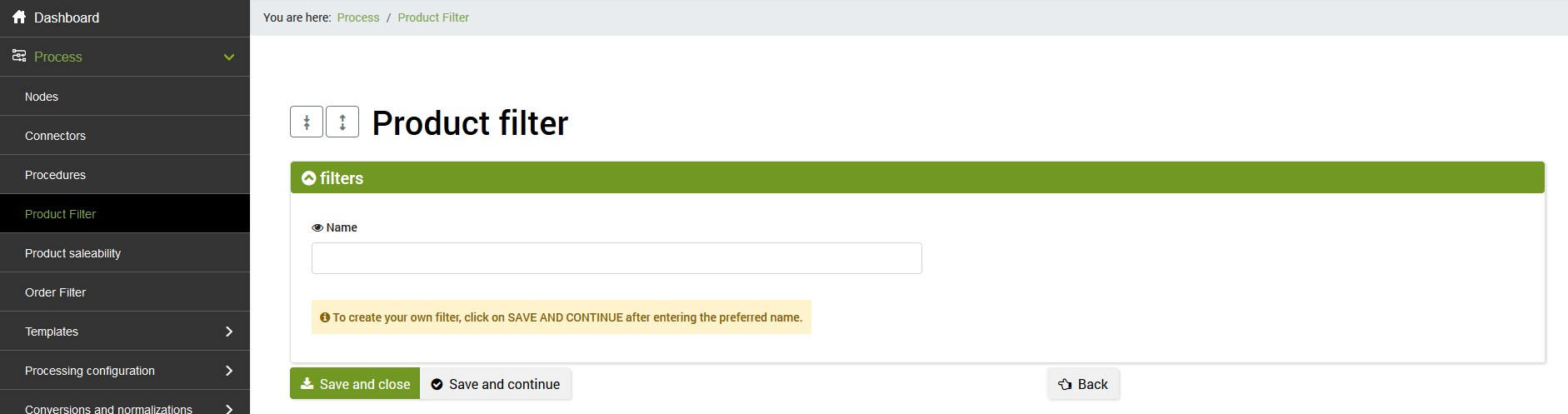Screen dimensions: 1568x414
Task: Click the Back button
Action: [1083, 384]
